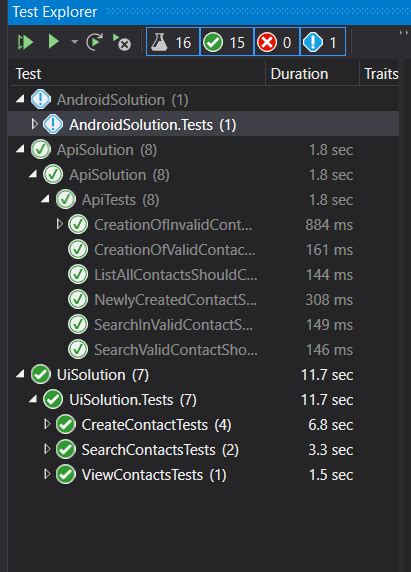Click the green check icon of UiSolution.Tests (7)
This screenshot has width=411, height=572.
pyautogui.click(x=53, y=399)
